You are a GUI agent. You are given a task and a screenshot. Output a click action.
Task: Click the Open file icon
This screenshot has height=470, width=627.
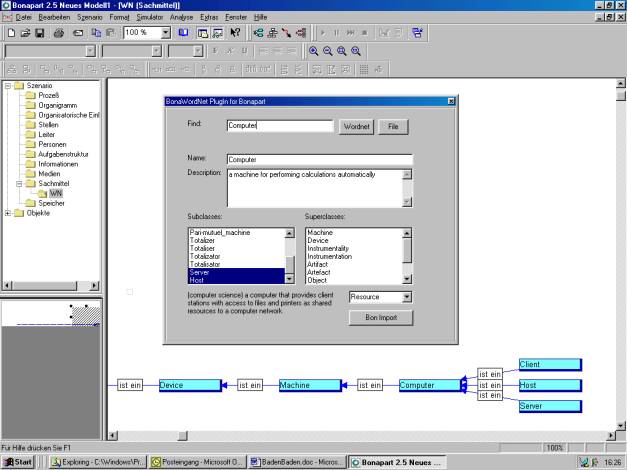tap(24, 33)
